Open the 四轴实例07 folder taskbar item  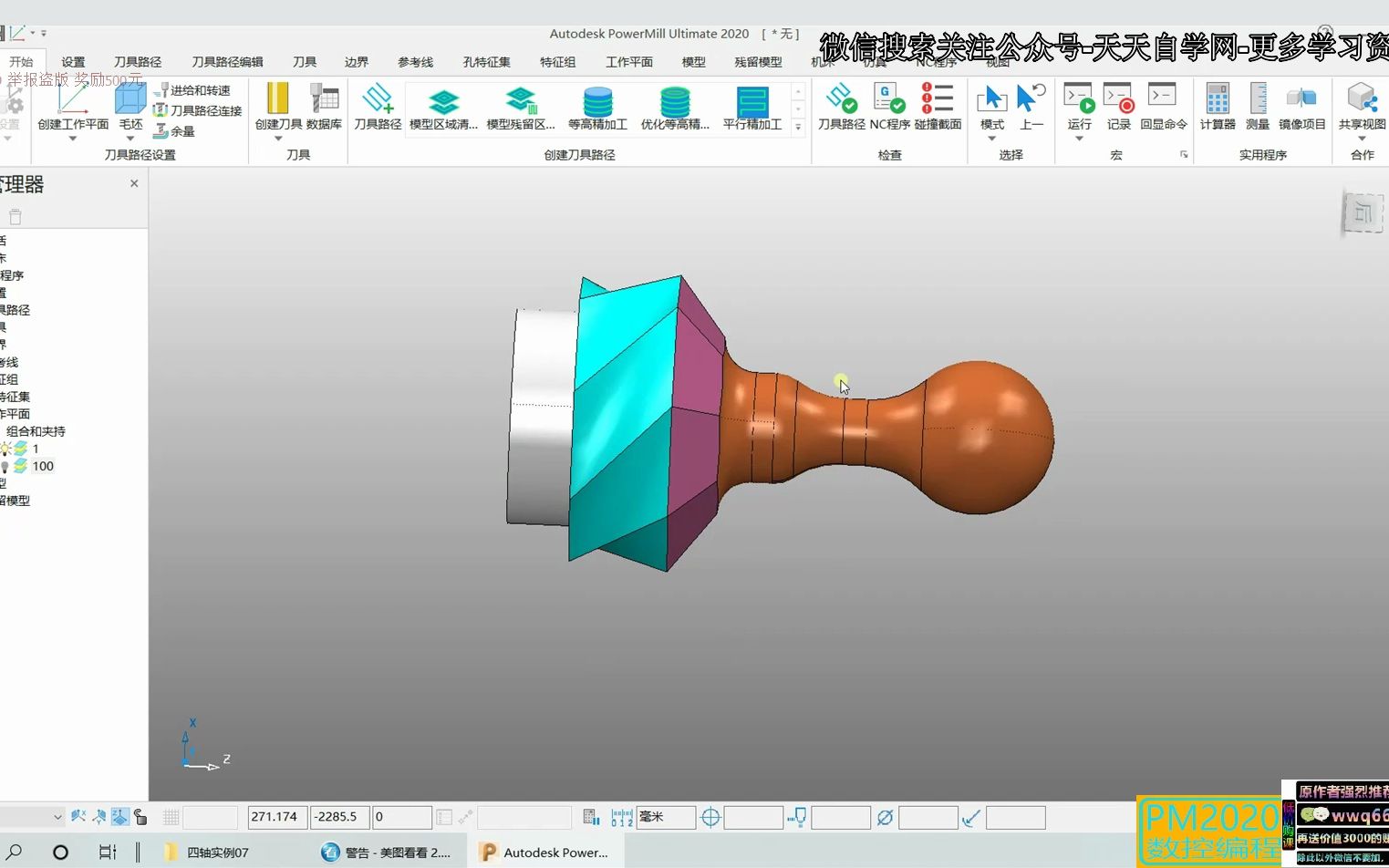tap(207, 852)
